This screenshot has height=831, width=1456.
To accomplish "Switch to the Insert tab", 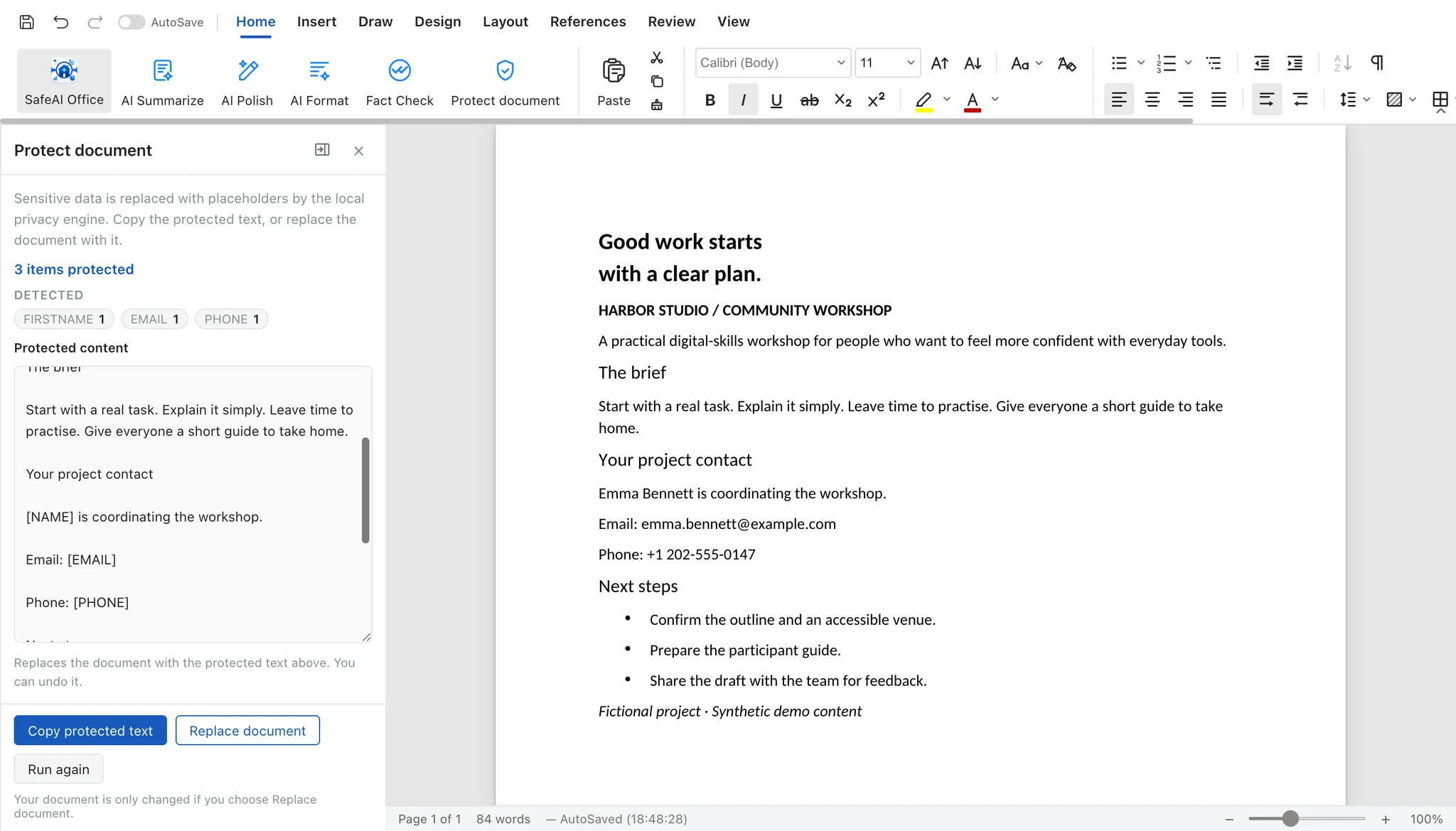I will [316, 22].
